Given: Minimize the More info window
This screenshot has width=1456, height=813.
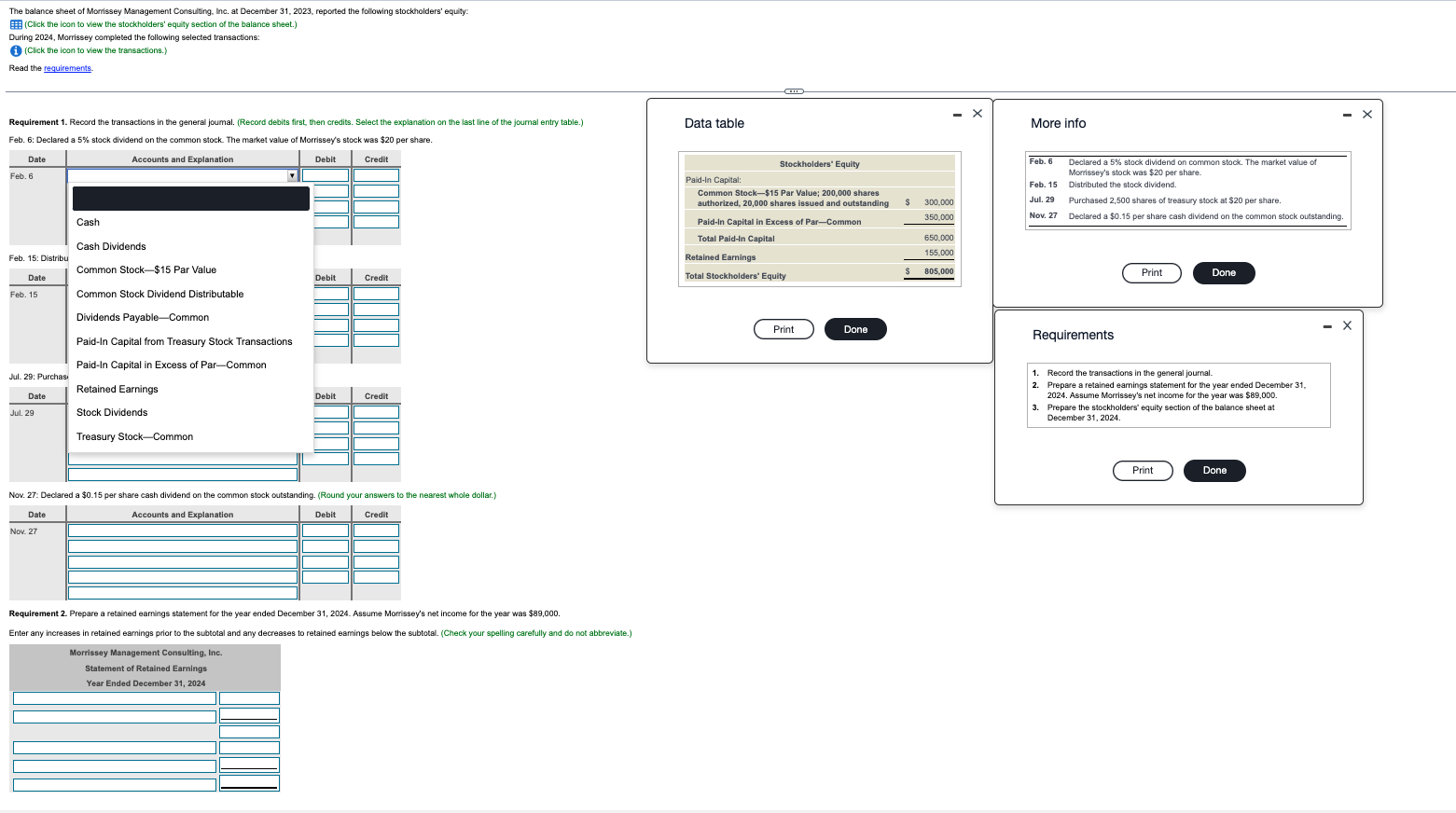Looking at the screenshot, I should tap(1346, 115).
